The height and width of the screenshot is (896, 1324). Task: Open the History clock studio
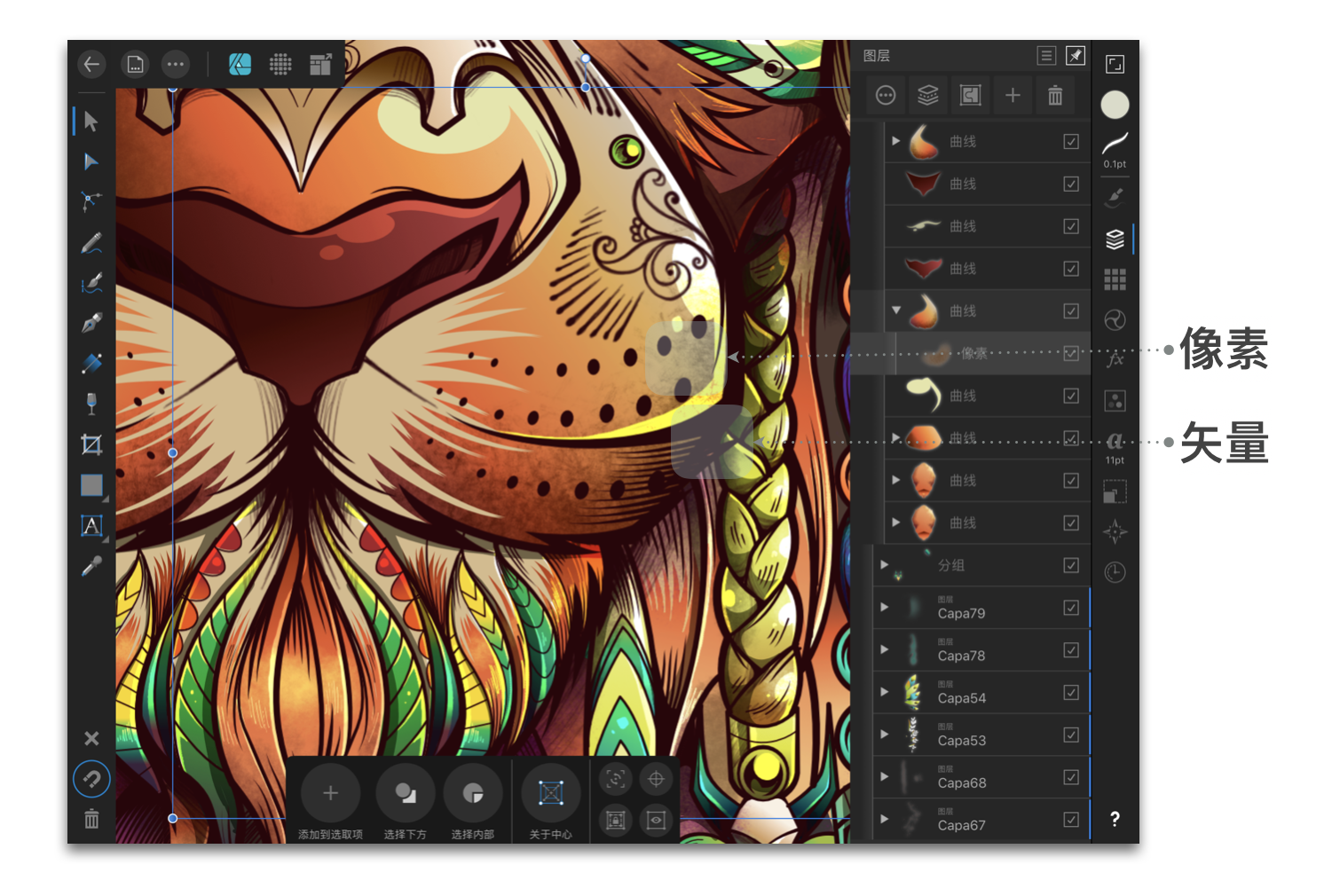click(x=1115, y=572)
